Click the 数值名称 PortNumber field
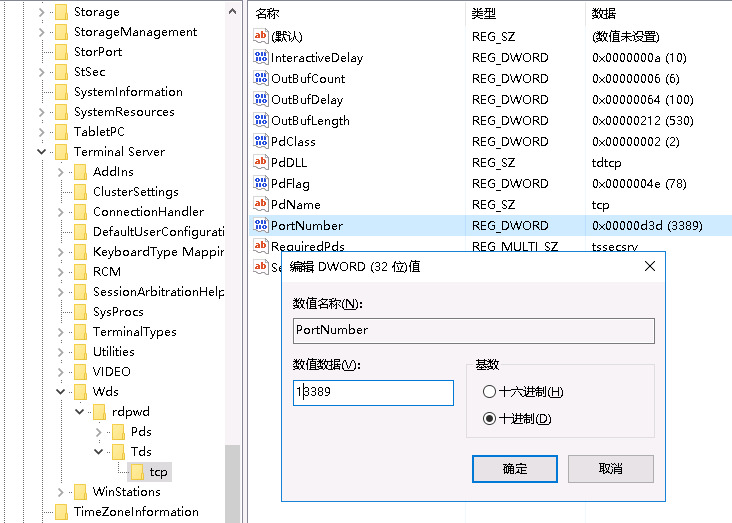The height and width of the screenshot is (523, 732). 473,330
